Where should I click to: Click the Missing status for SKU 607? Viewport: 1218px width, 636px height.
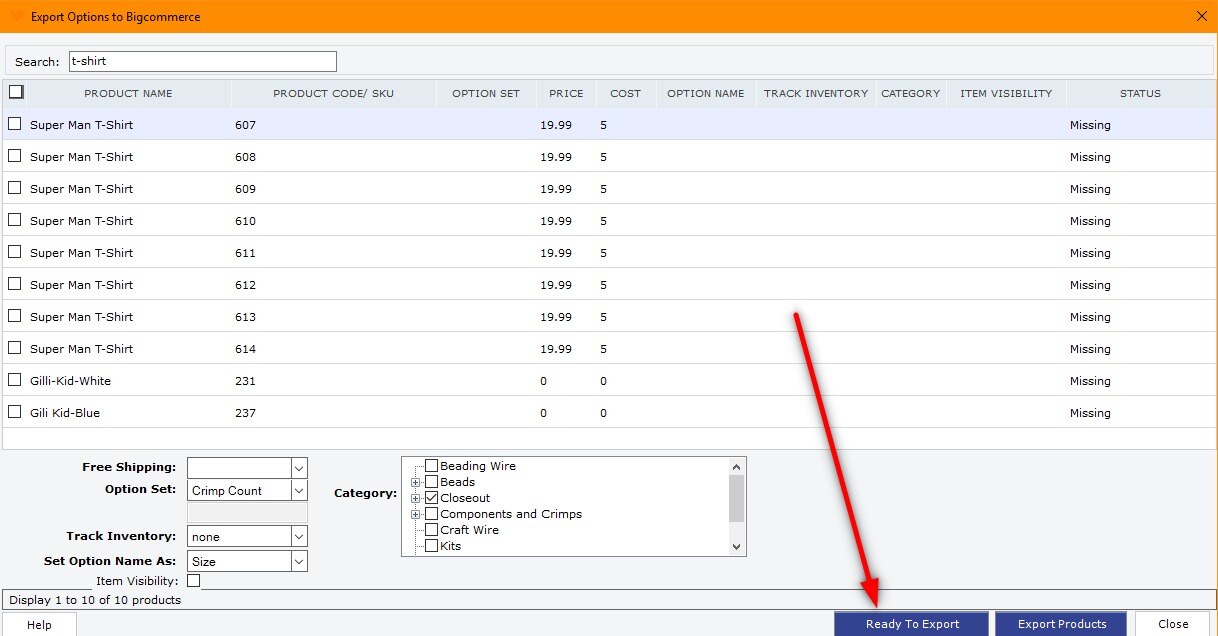pos(1090,125)
